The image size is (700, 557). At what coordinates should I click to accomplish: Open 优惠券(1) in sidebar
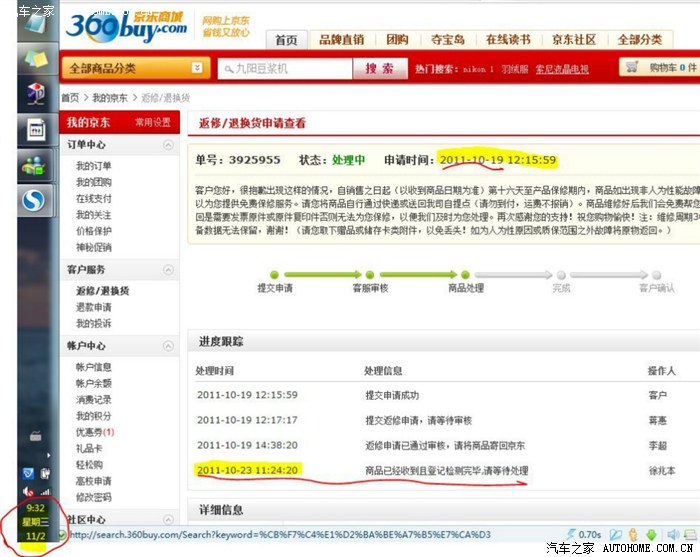pos(96,432)
